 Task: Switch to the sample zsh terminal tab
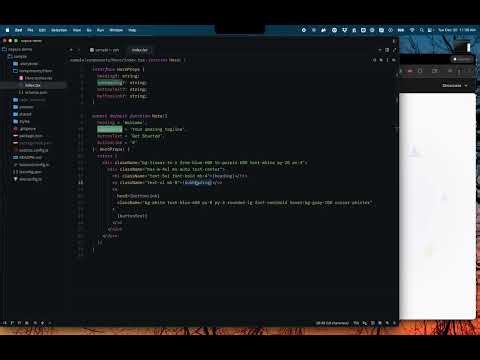[x=104, y=50]
